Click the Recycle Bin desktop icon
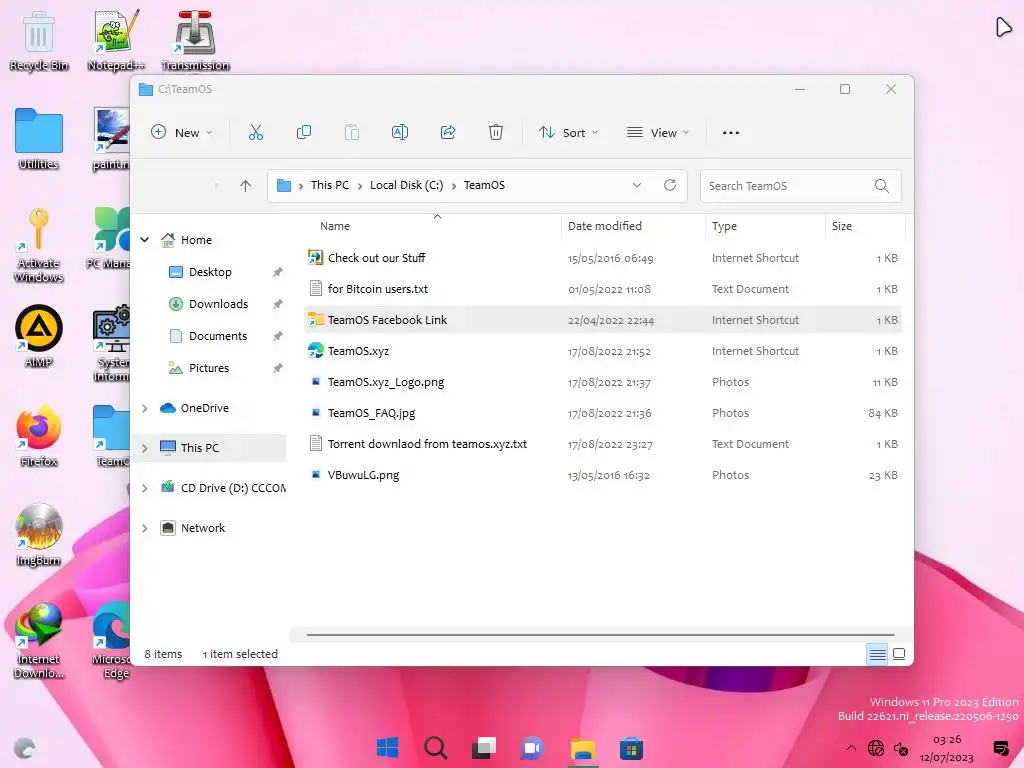1024x768 pixels. coord(39,40)
